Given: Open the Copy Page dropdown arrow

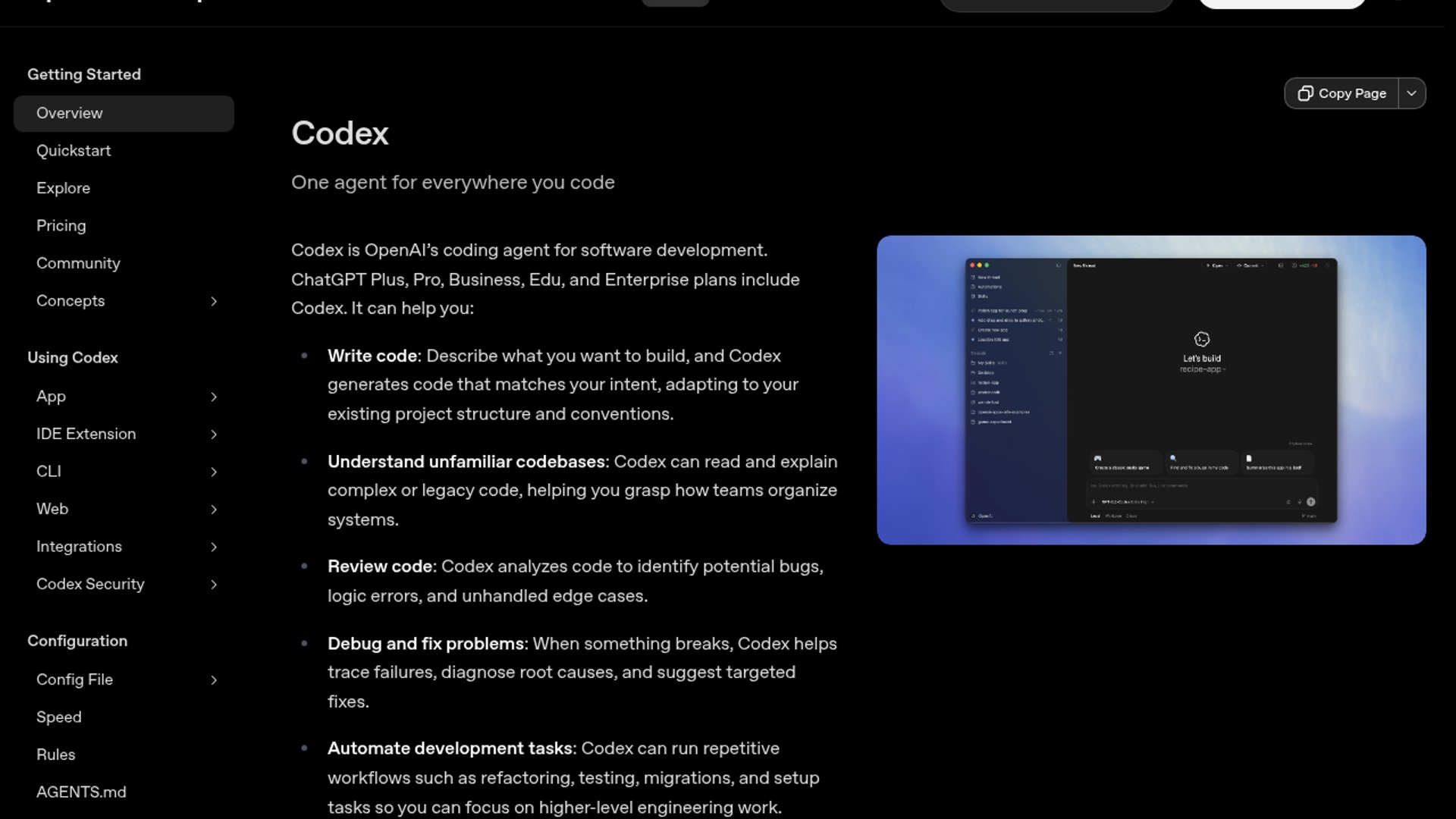Looking at the screenshot, I should [1411, 93].
